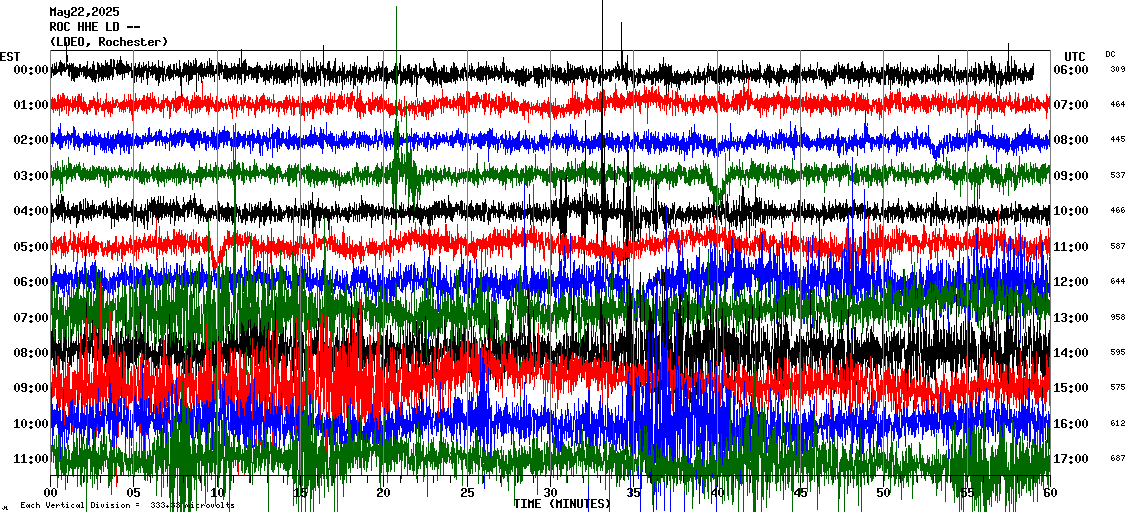Screen dimensions: 1130x519
Task: Select the 05:00 EST row label
Action: [x=32, y=247]
